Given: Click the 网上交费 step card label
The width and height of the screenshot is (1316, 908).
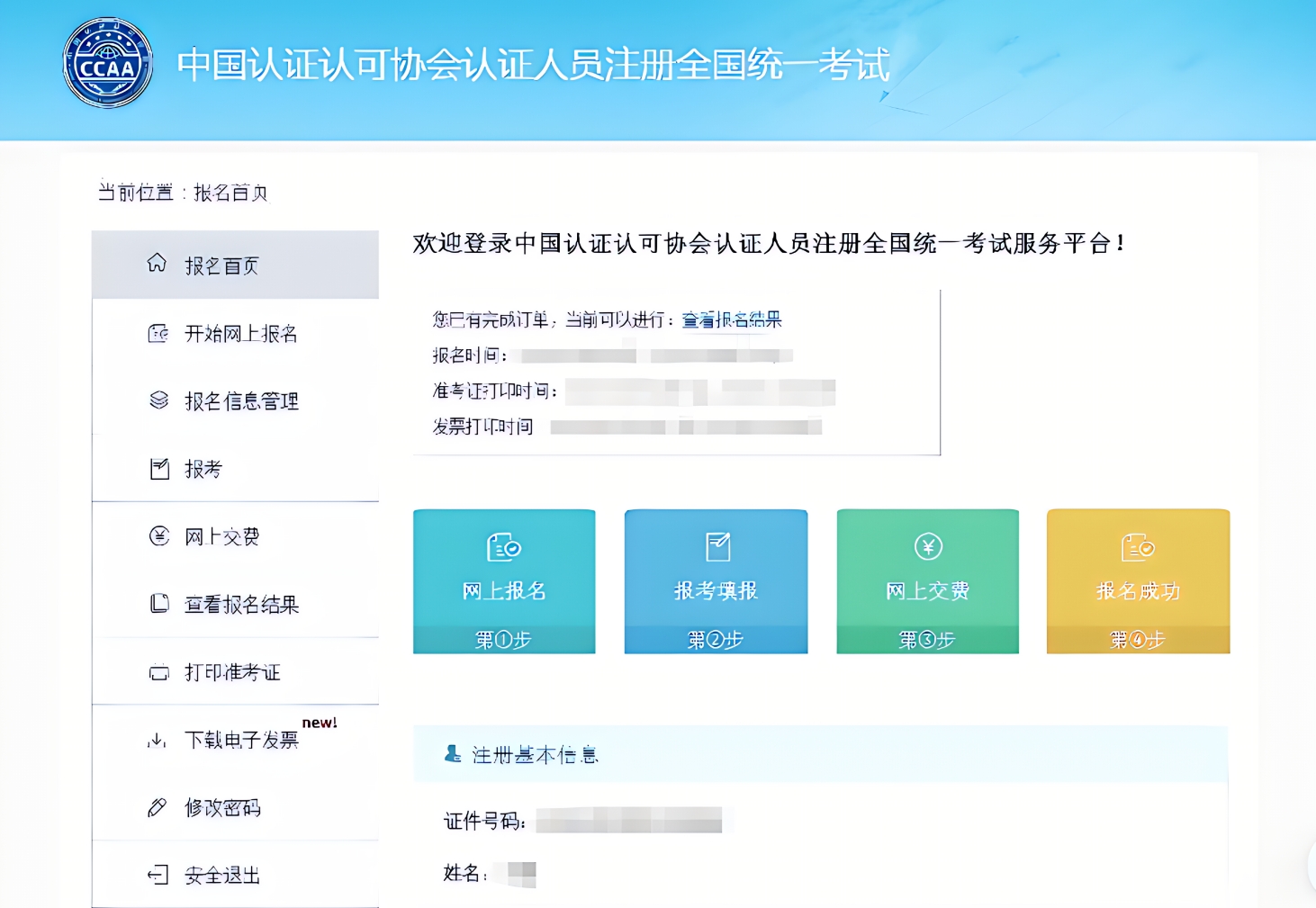Looking at the screenshot, I should pyautogui.click(x=928, y=591).
